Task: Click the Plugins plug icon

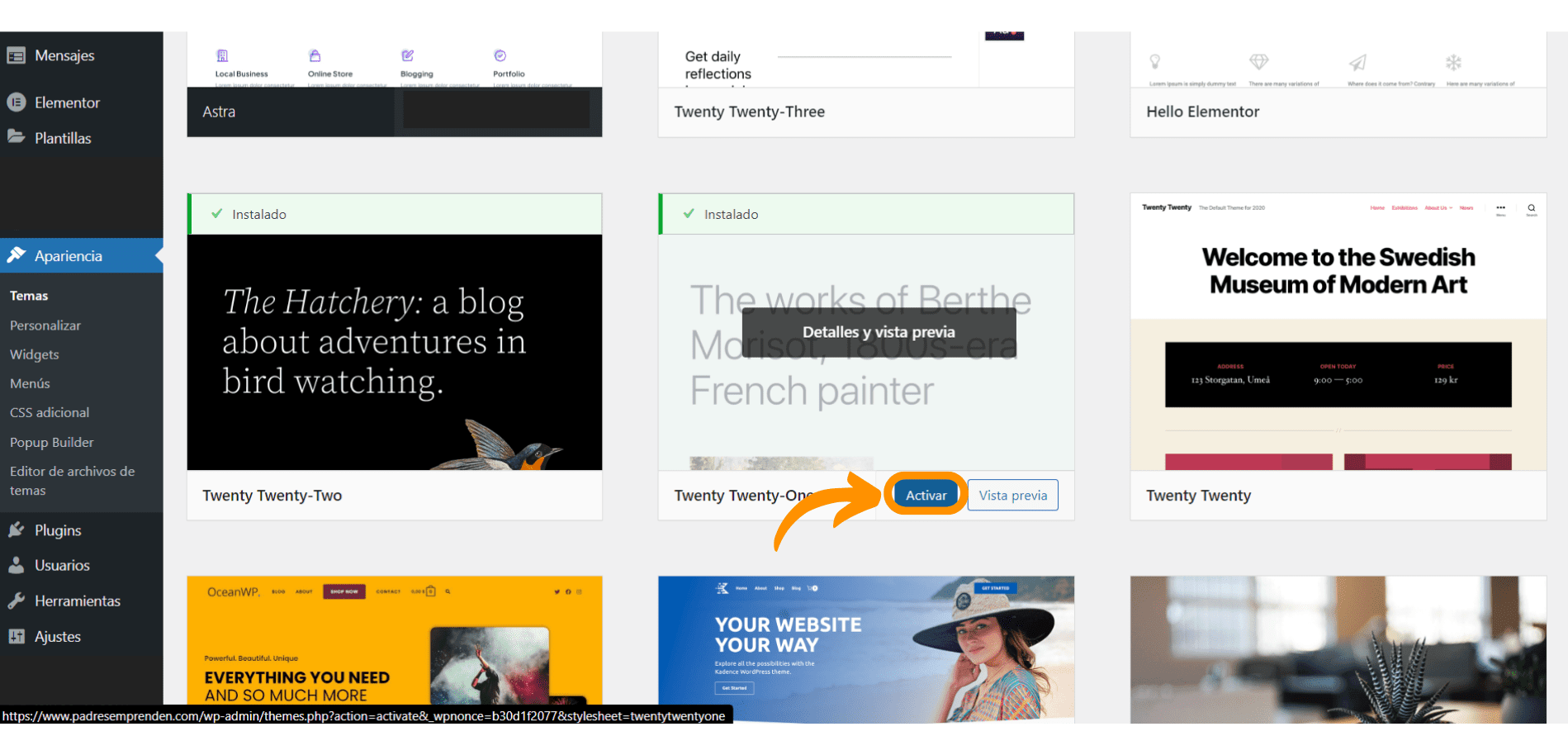Action: [x=17, y=529]
